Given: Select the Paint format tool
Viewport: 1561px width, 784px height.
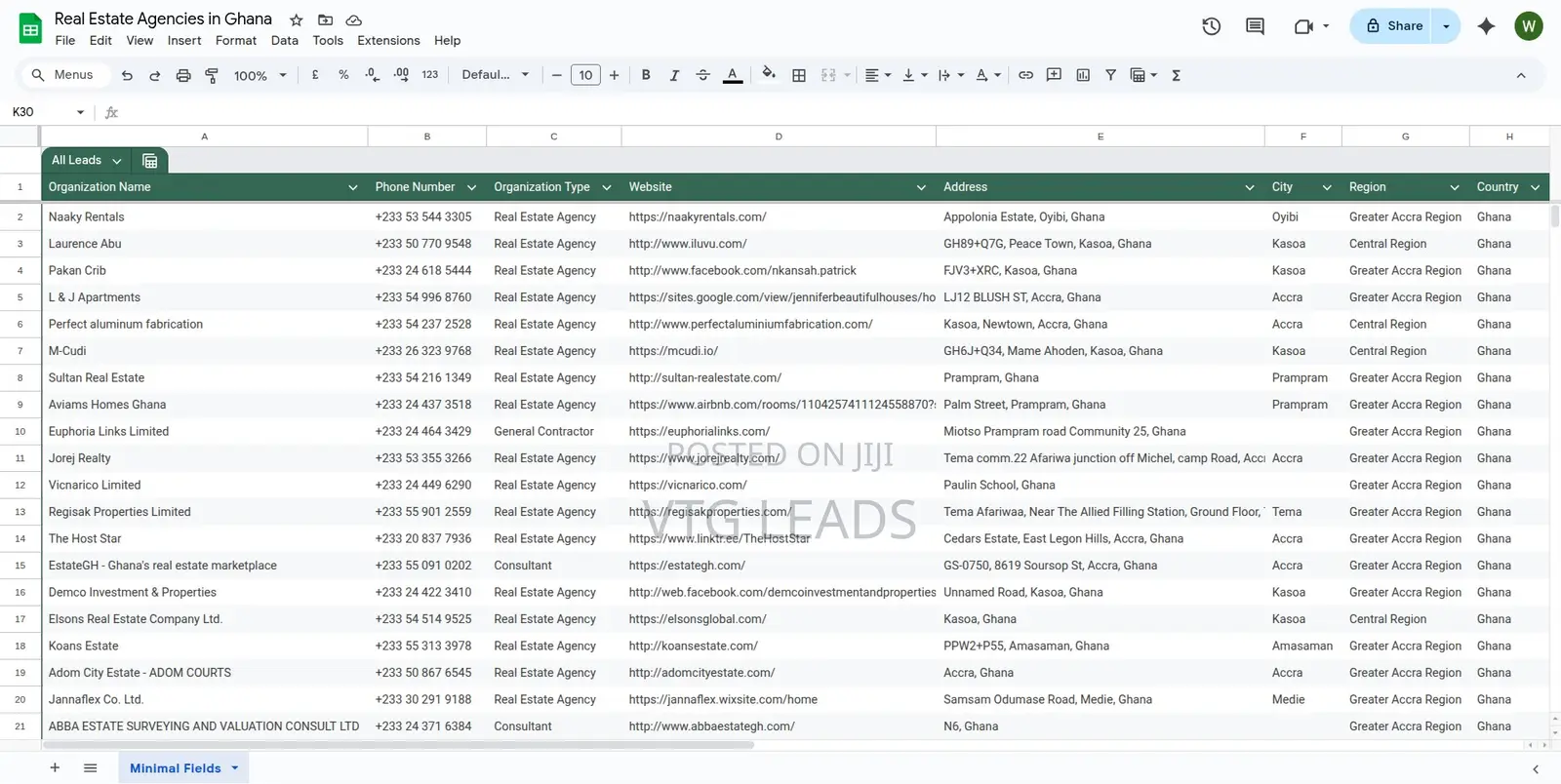Looking at the screenshot, I should pyautogui.click(x=211, y=75).
